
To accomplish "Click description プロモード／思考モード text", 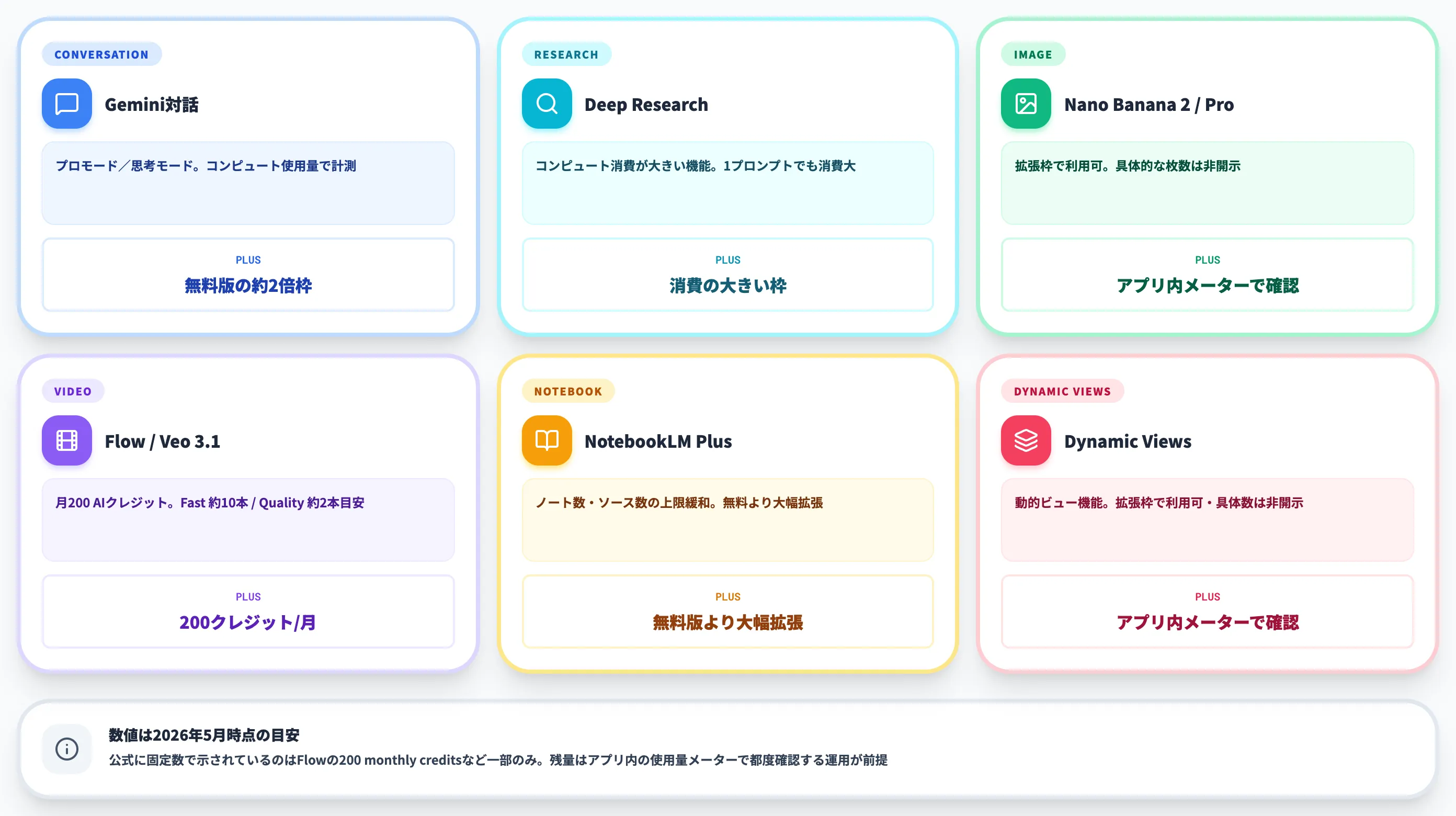I will pos(206,166).
